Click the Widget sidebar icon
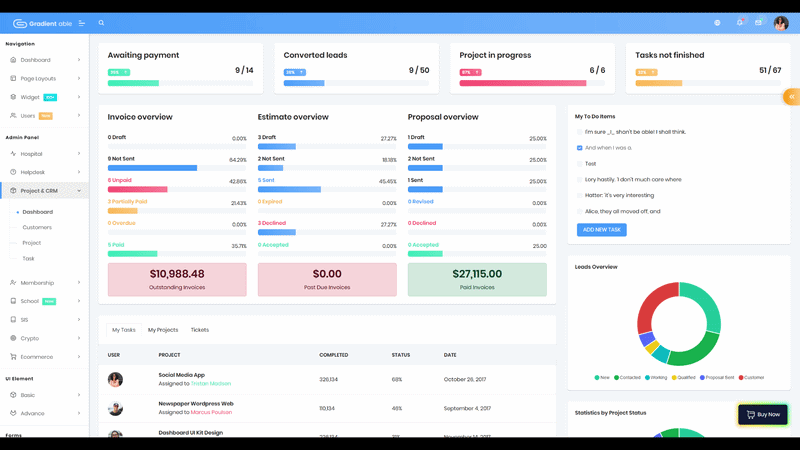This screenshot has height=450, width=800. pos(13,97)
